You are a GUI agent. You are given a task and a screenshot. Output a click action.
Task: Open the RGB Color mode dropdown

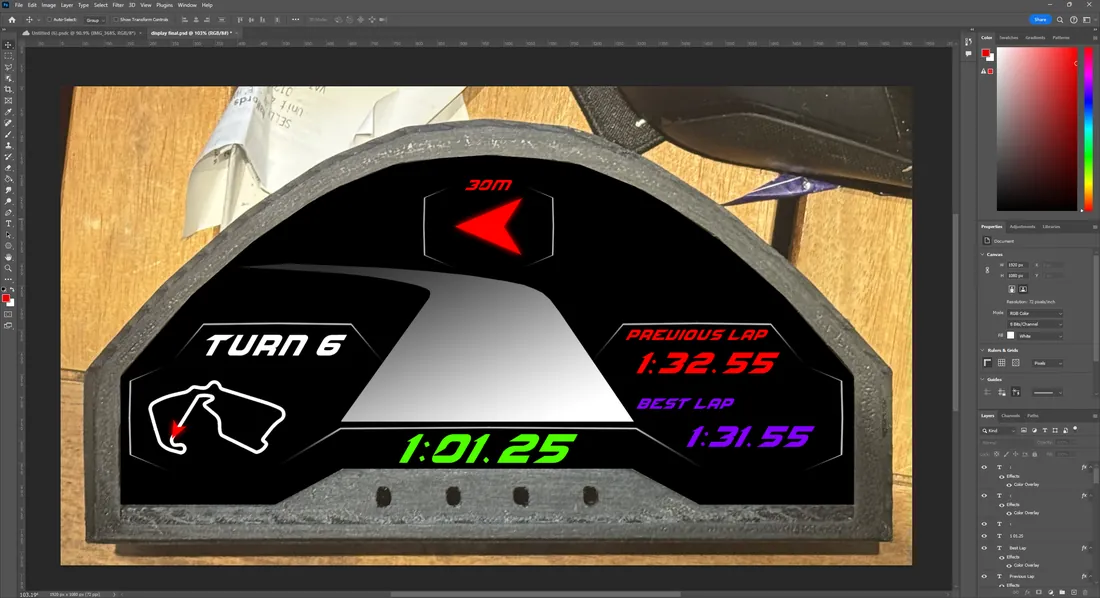coord(1035,314)
